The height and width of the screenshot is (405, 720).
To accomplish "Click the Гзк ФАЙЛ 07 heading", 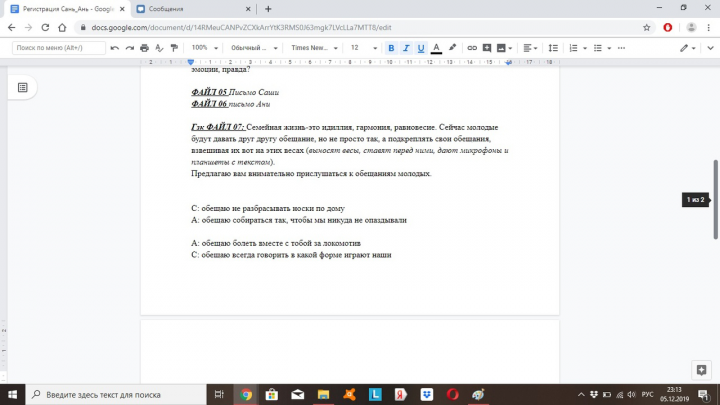I will click(x=218, y=127).
